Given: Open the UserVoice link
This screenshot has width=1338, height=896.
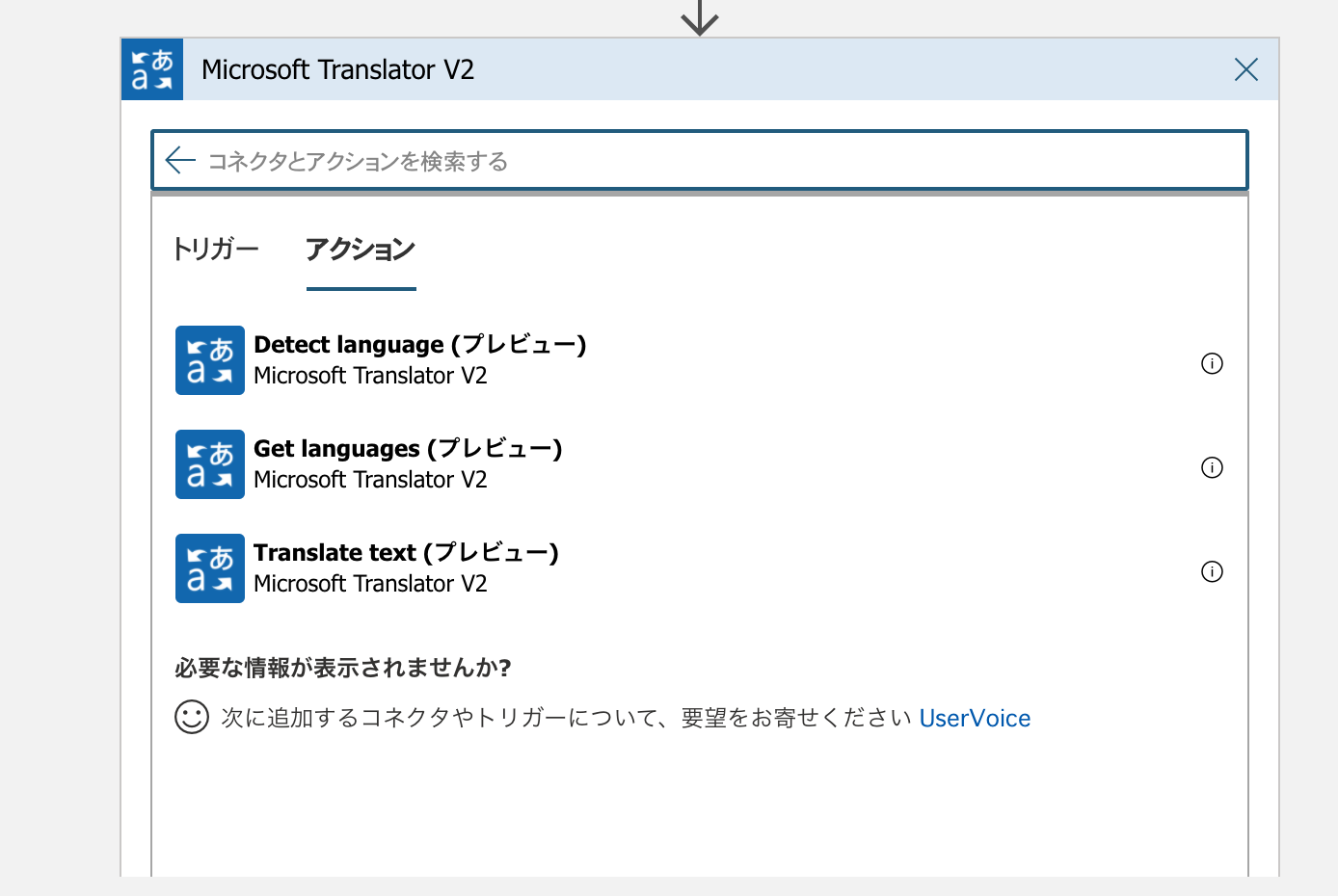Looking at the screenshot, I should (975, 719).
